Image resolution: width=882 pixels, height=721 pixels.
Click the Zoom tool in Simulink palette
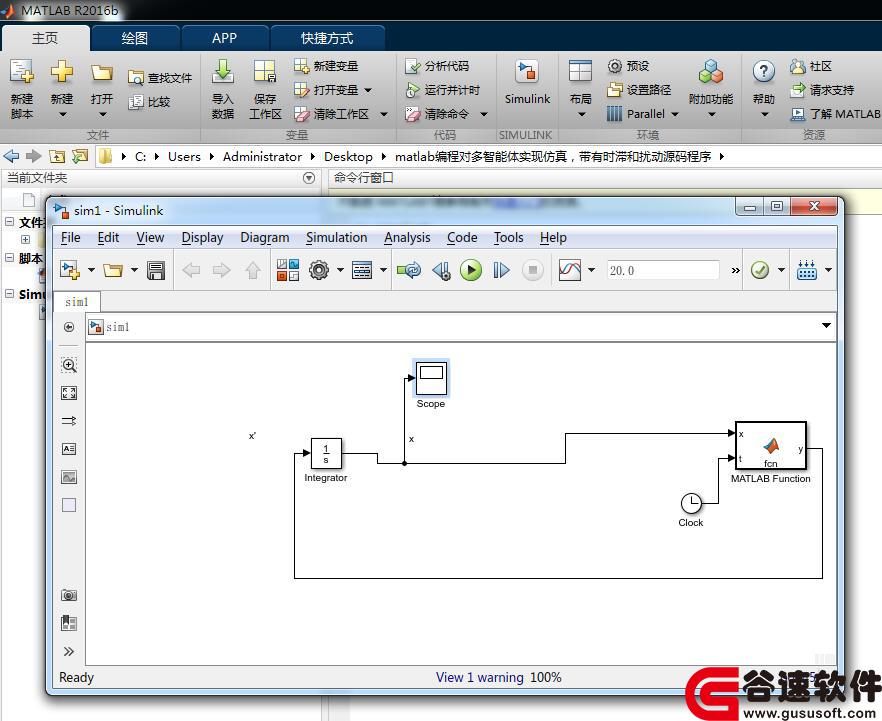69,365
